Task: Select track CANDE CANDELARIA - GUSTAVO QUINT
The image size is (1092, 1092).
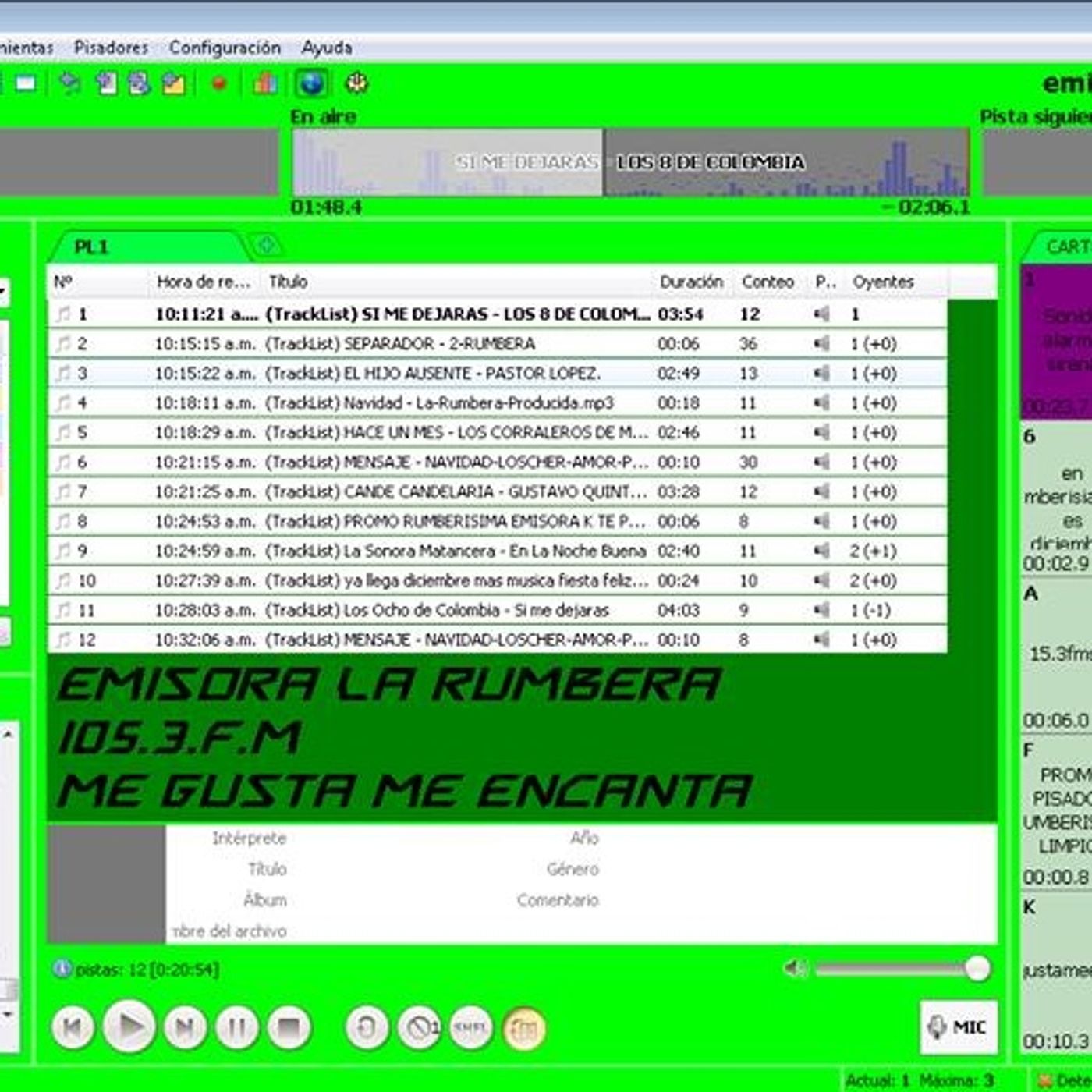Action: pos(498,492)
